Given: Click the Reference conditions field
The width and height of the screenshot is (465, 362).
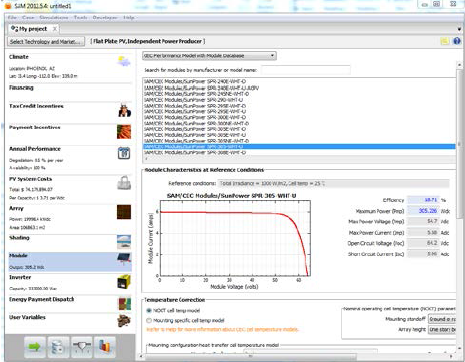Looking at the screenshot, I should pos(333,183).
